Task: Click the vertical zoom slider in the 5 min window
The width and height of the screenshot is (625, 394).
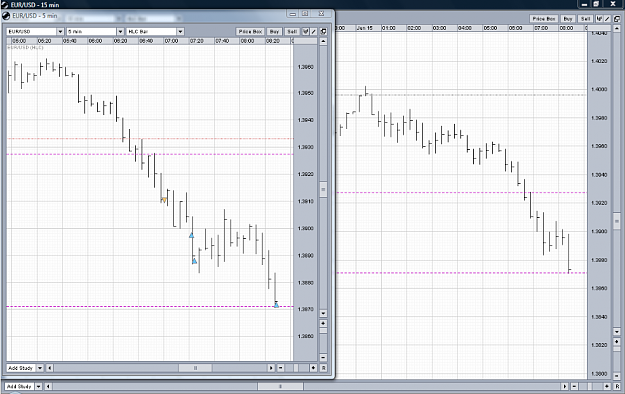Action: coord(323,331)
